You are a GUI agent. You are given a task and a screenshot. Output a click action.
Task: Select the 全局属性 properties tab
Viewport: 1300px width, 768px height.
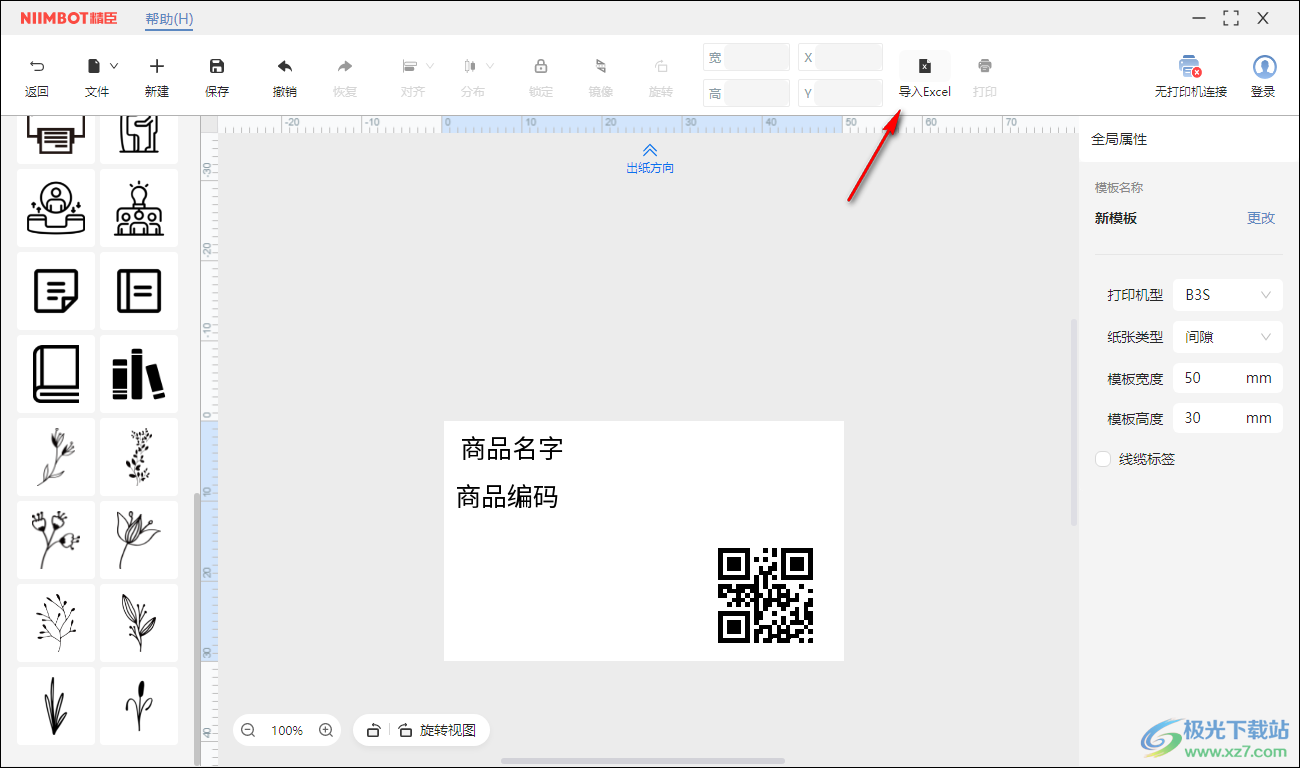click(1119, 140)
